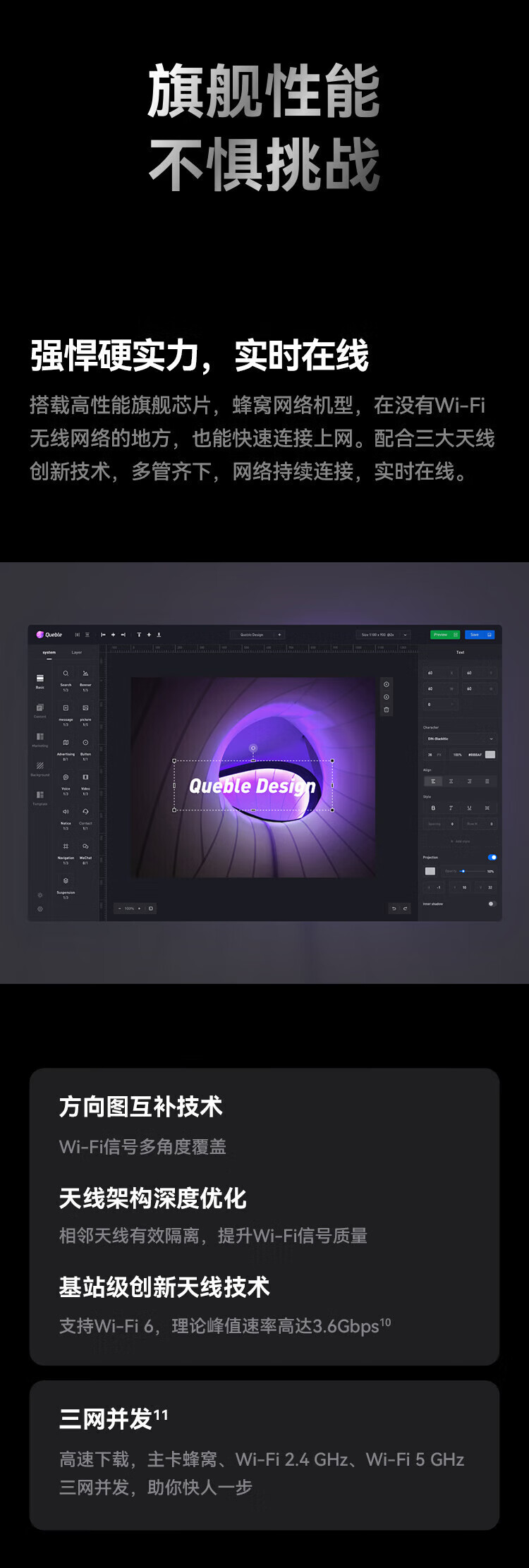Viewport: 529px width, 1568px height.
Task: Insert the WeChat component
Action: click(85, 847)
